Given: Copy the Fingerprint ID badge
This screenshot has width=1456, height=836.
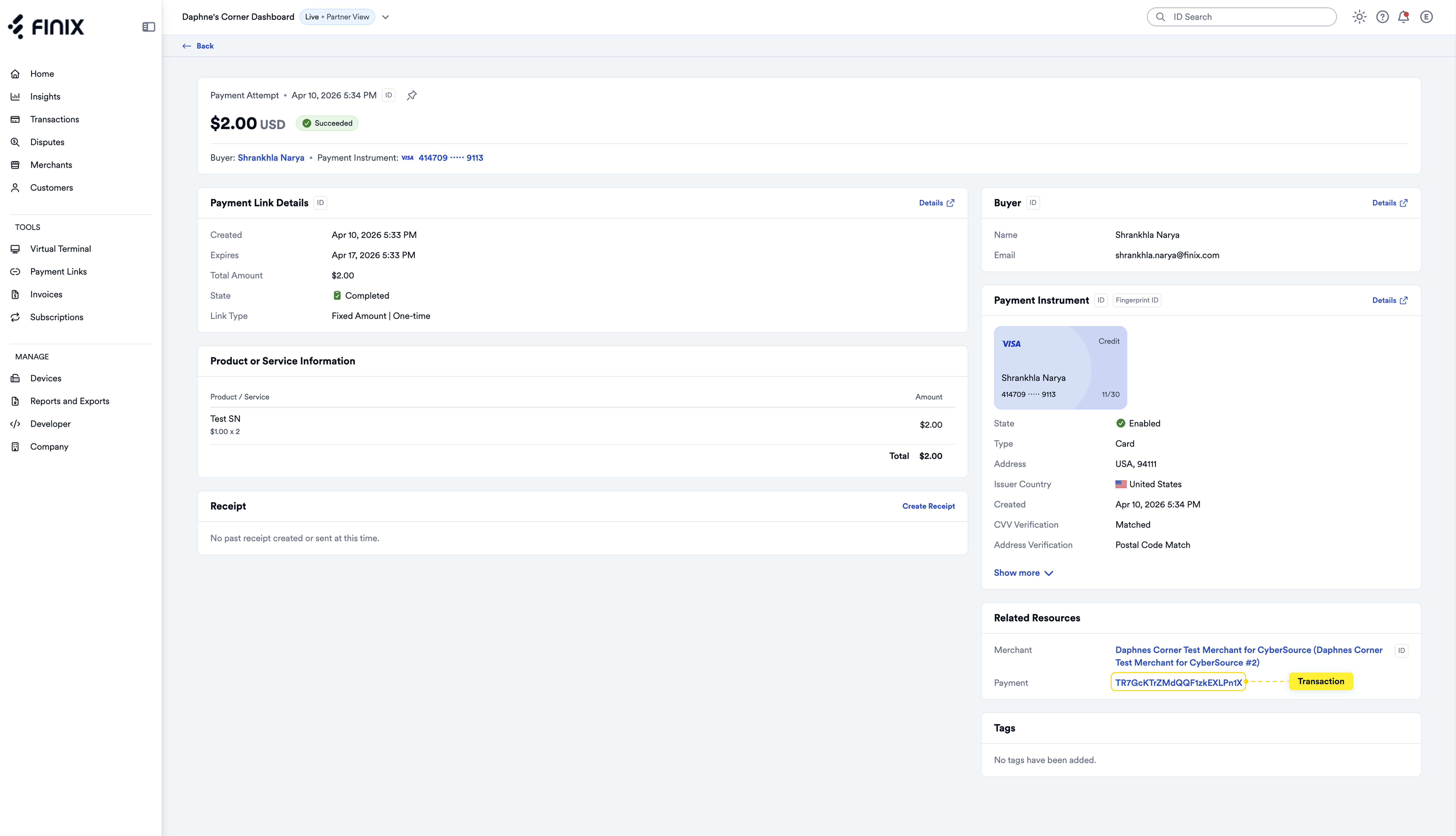Looking at the screenshot, I should (x=1137, y=300).
